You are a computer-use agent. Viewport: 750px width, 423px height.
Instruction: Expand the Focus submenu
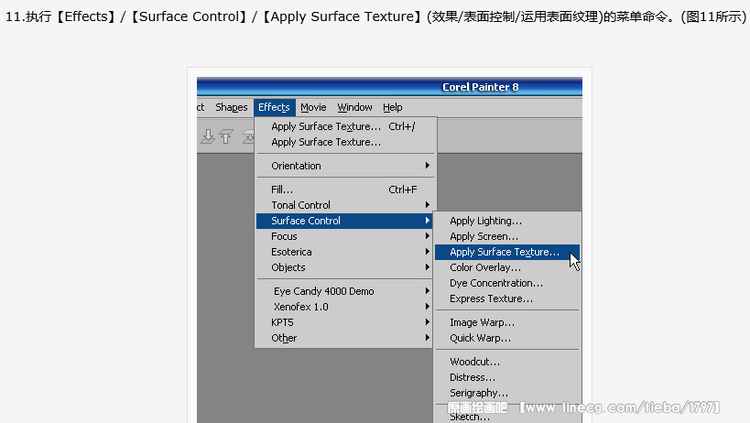[x=345, y=236]
